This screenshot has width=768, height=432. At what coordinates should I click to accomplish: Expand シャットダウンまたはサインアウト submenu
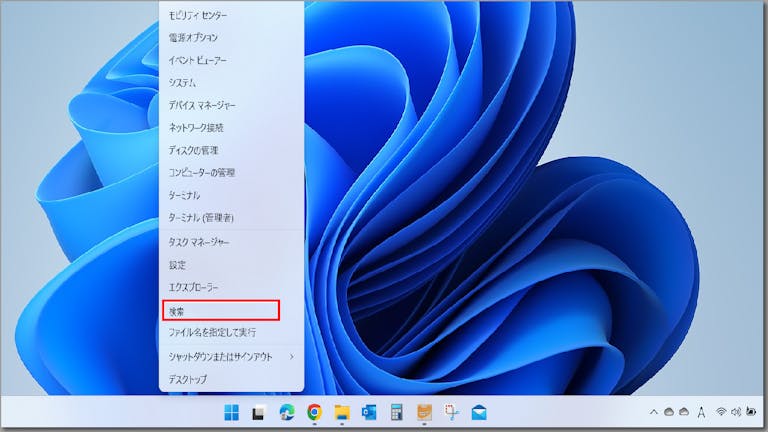click(x=231, y=357)
